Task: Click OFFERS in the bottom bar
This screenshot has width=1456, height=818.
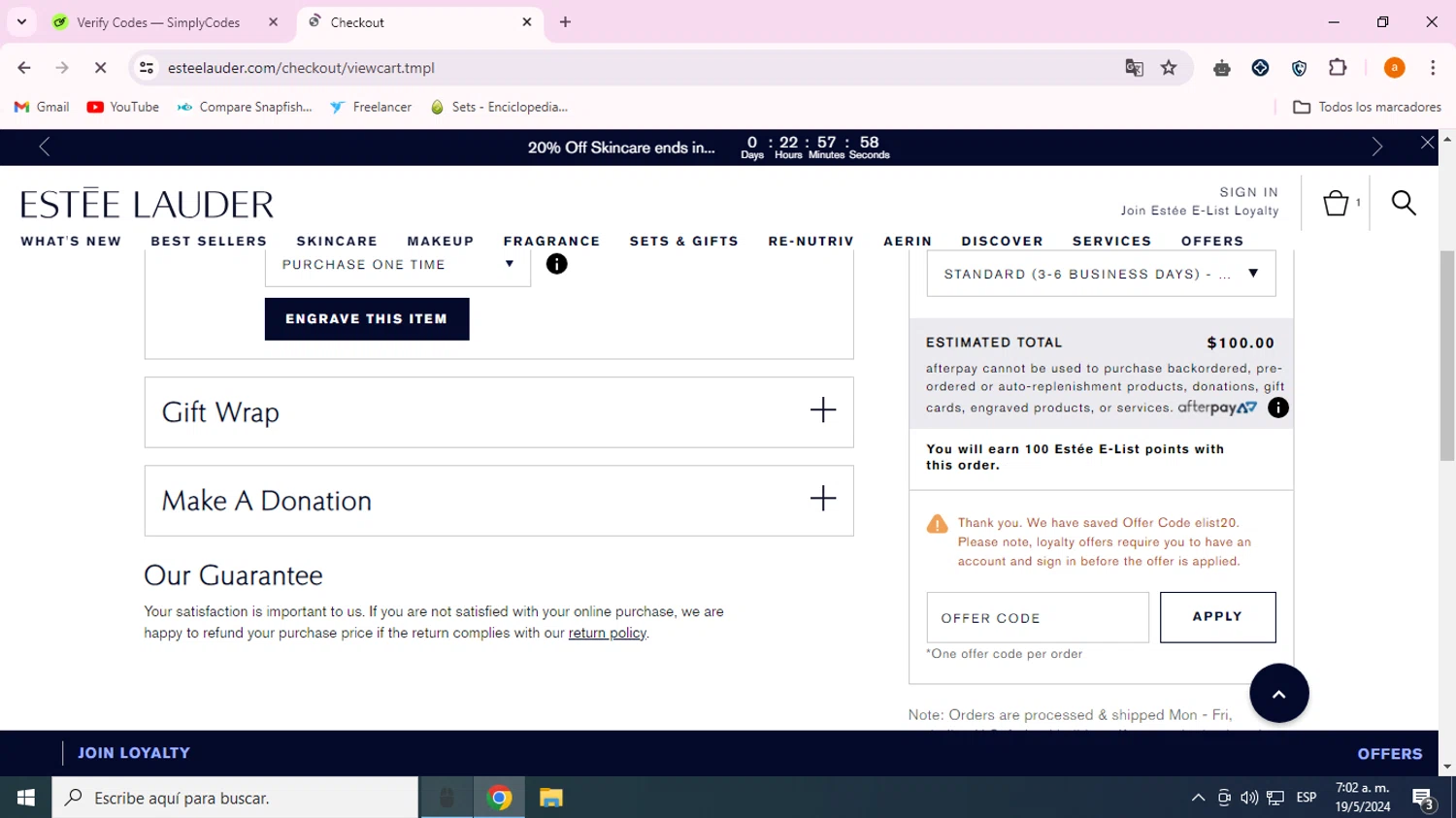Action: (1390, 754)
